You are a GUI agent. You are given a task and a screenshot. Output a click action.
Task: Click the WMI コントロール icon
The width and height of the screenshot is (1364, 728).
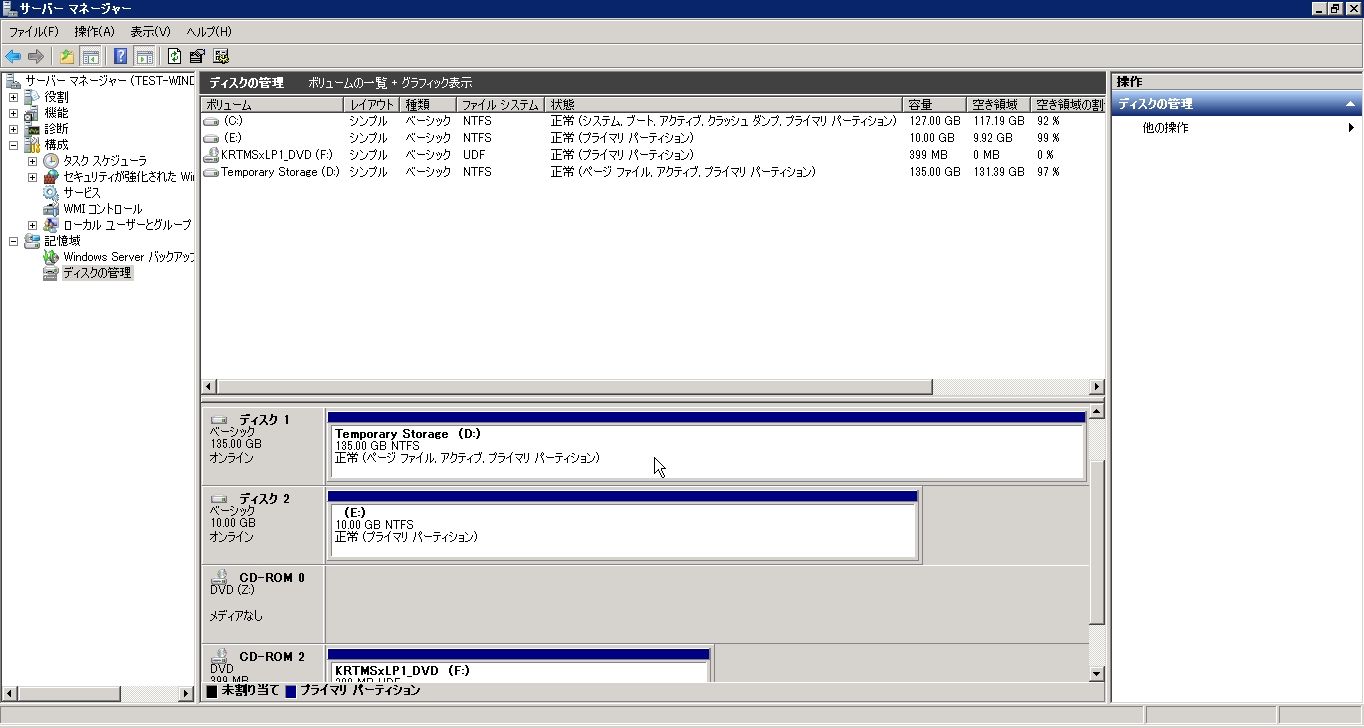click(x=51, y=209)
